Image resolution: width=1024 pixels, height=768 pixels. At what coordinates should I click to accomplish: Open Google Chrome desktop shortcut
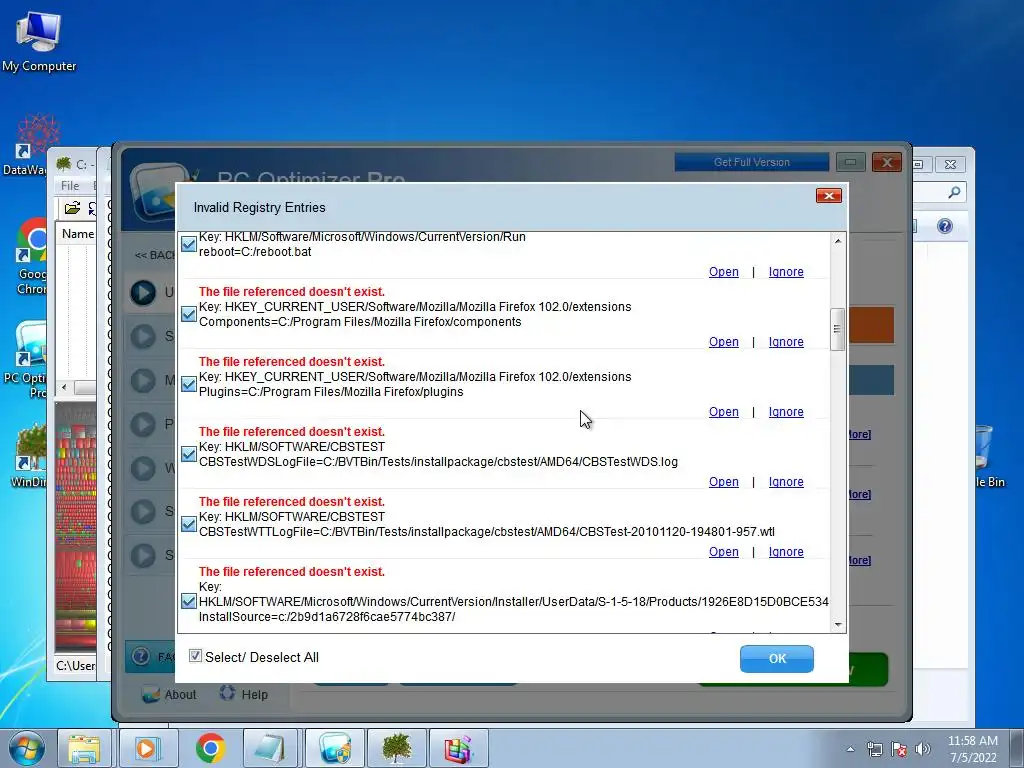(x=31, y=258)
